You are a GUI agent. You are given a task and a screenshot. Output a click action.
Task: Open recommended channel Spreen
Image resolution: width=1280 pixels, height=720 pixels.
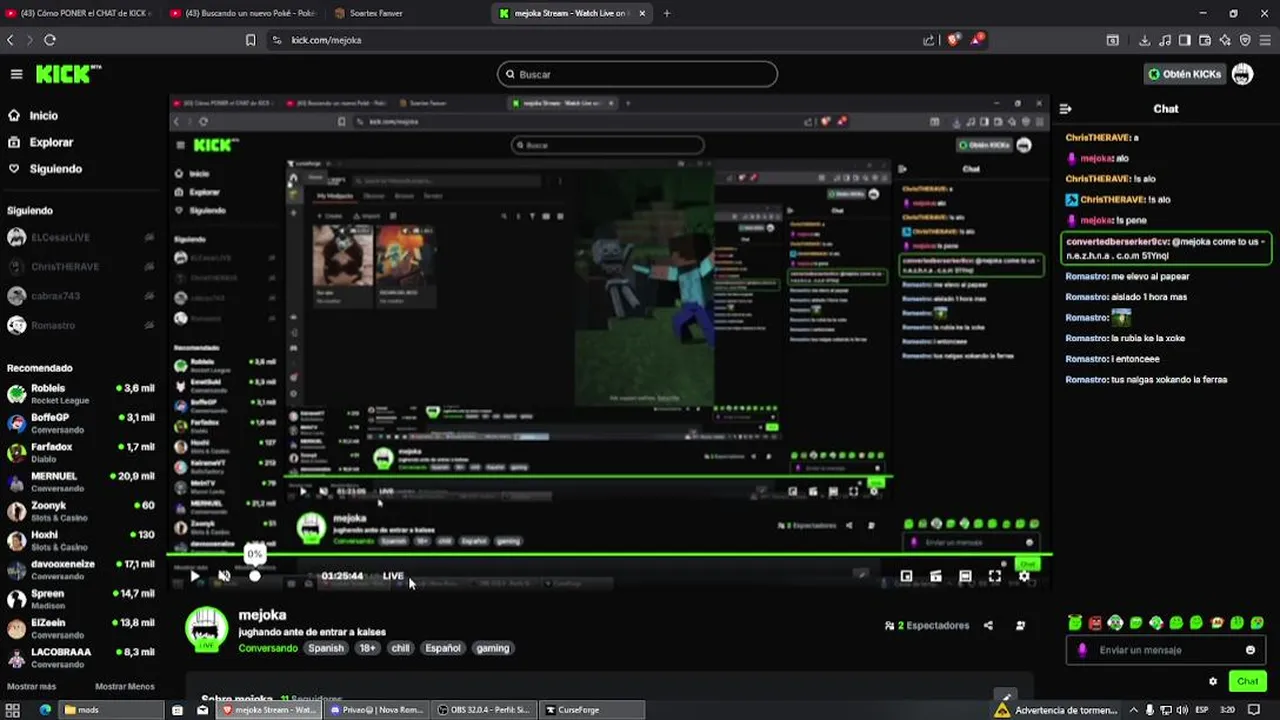click(x=80, y=599)
